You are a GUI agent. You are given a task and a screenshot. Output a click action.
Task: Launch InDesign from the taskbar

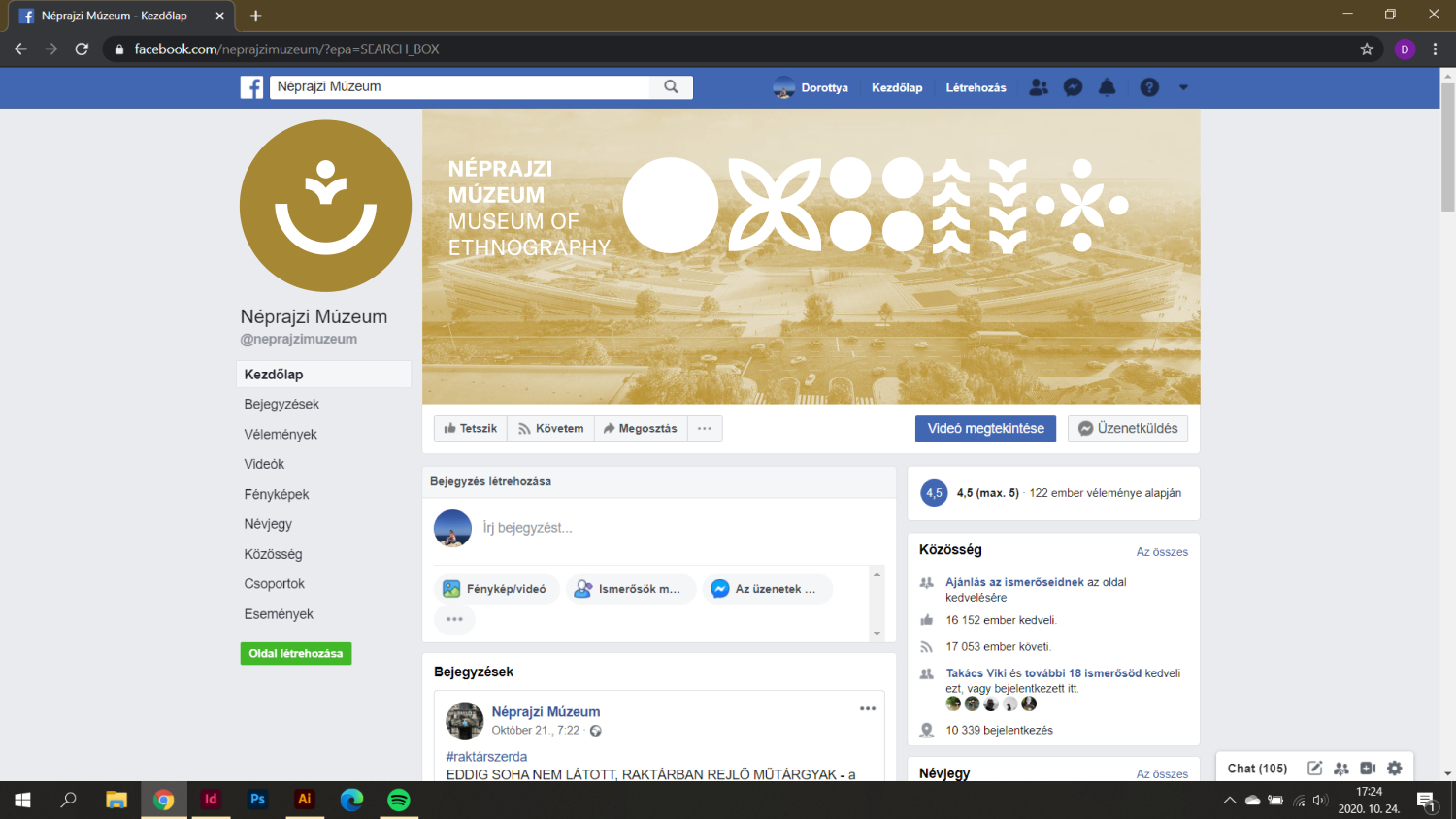211,800
